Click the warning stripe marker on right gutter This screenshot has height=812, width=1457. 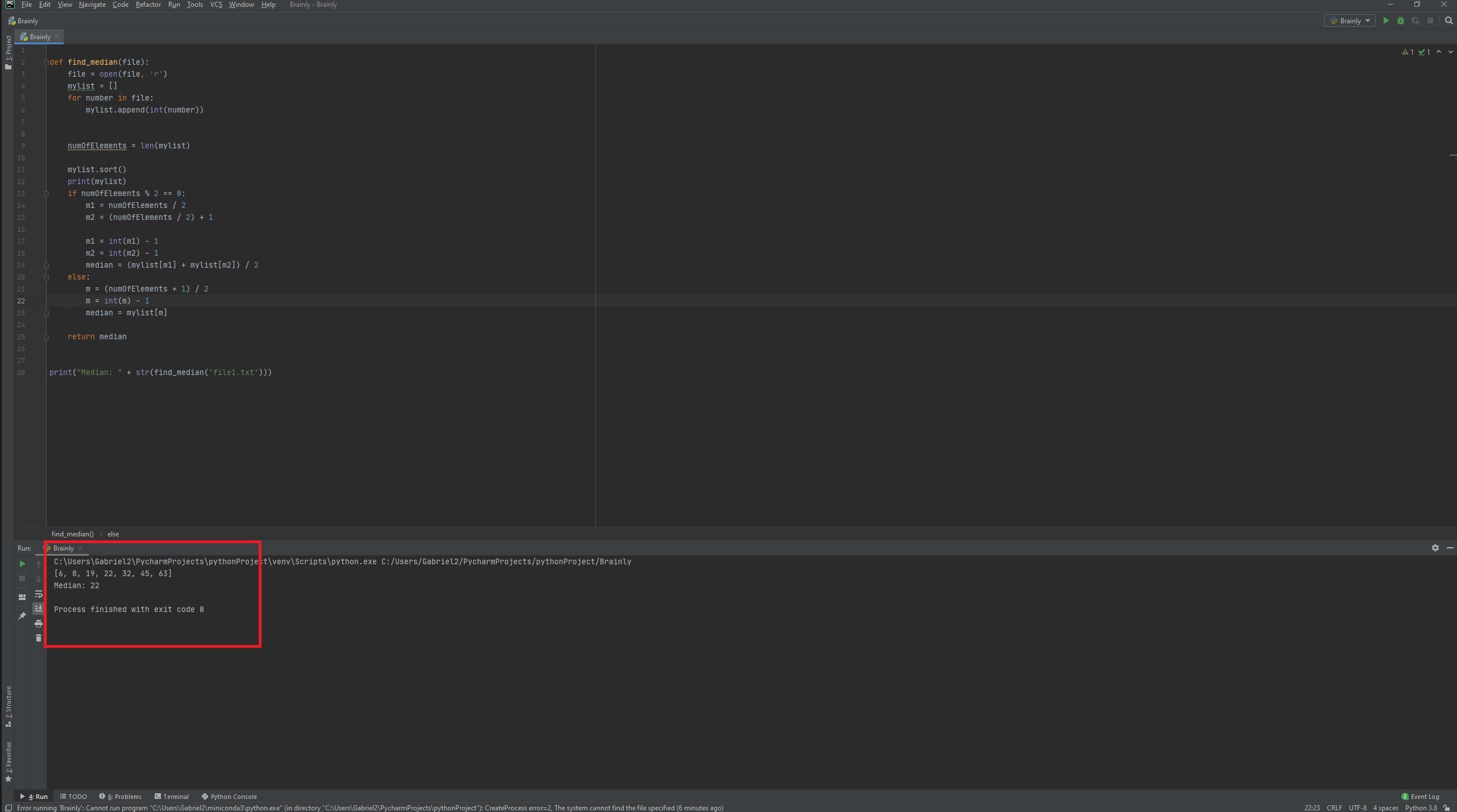pos(1452,155)
